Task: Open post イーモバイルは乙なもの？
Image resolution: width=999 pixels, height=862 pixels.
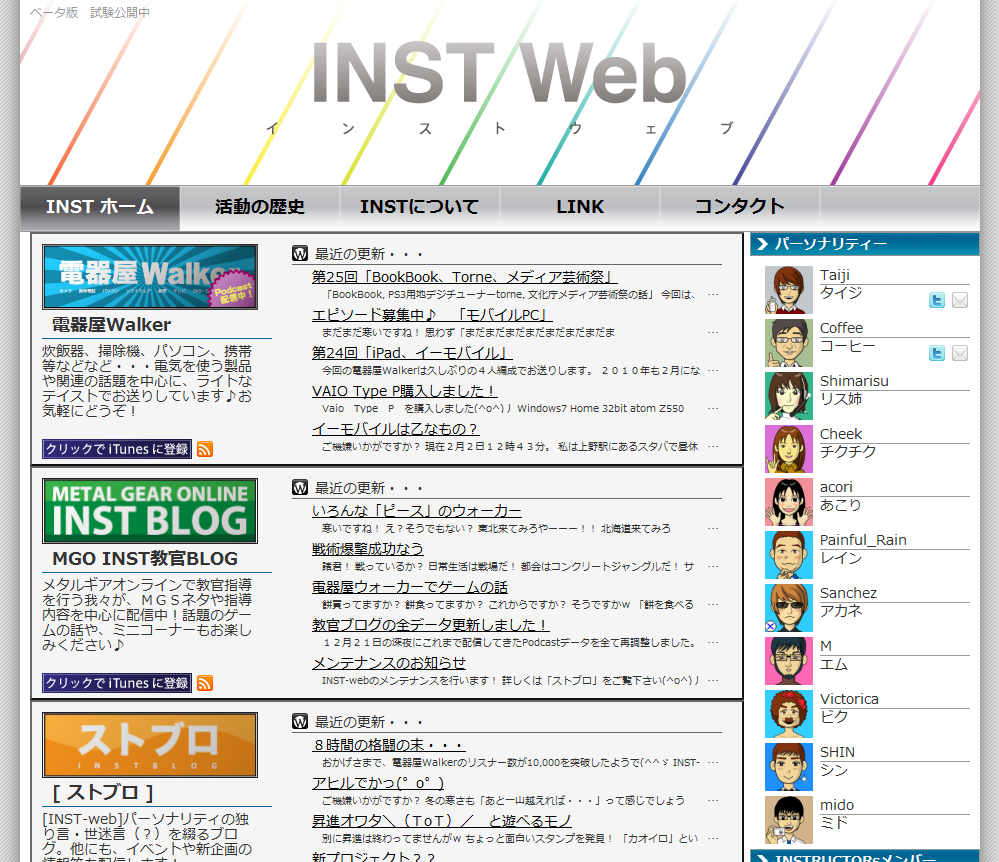Action: click(x=395, y=429)
